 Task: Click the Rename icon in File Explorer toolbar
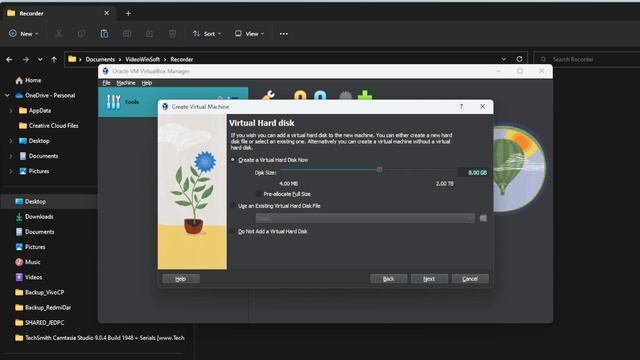click(x=127, y=33)
